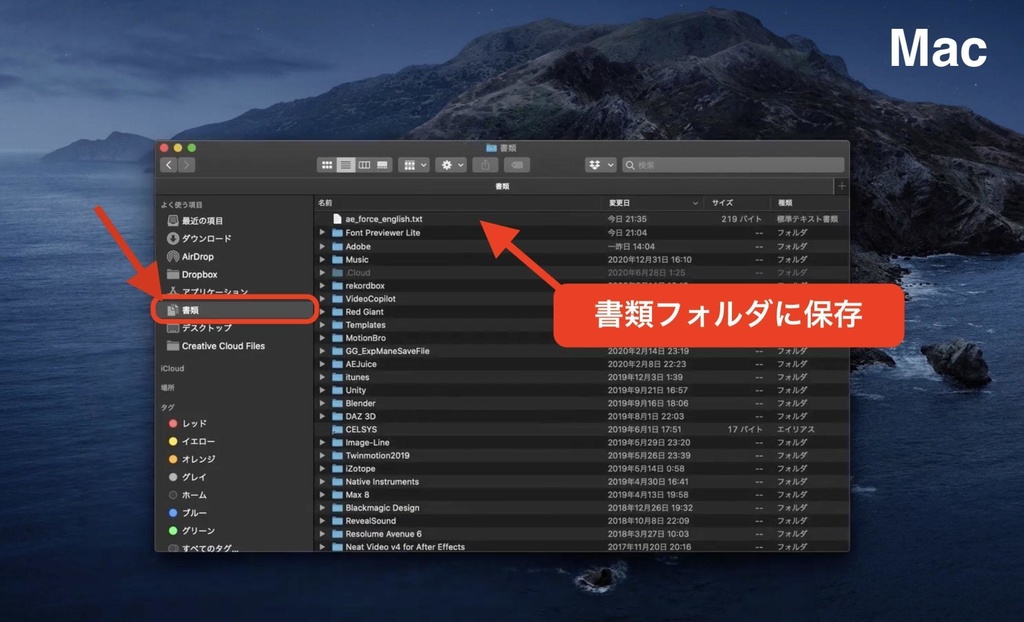Switch to gallery view in the toolbar
The width and height of the screenshot is (1024, 622).
tap(383, 164)
